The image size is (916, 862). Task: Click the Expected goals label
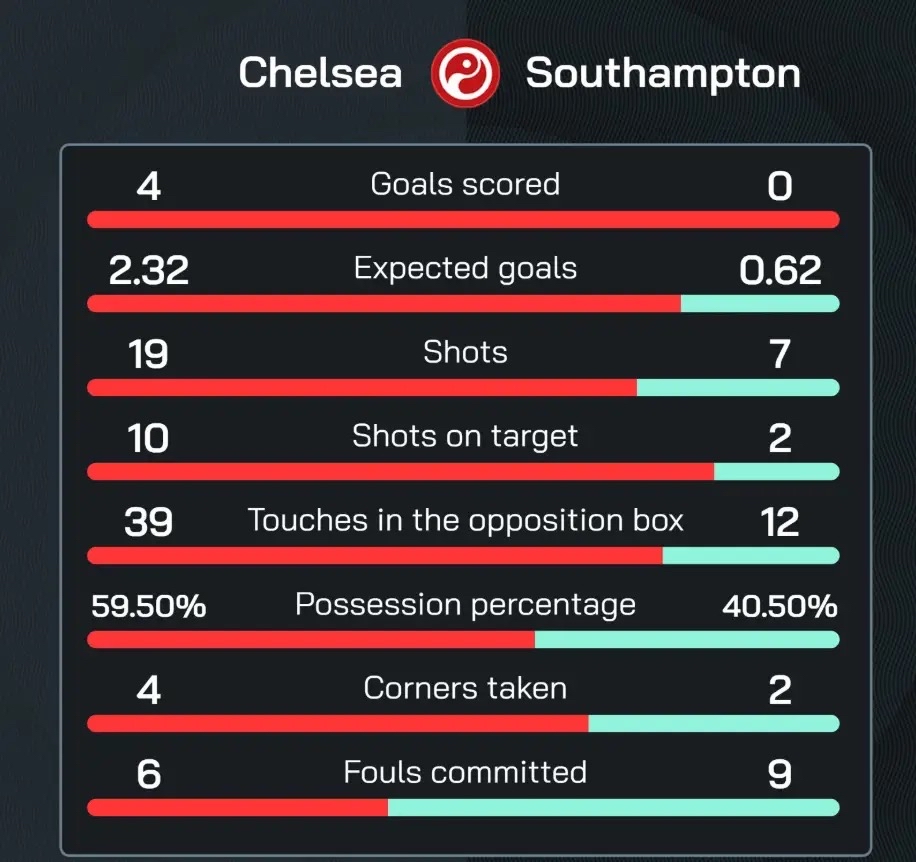tap(465, 269)
